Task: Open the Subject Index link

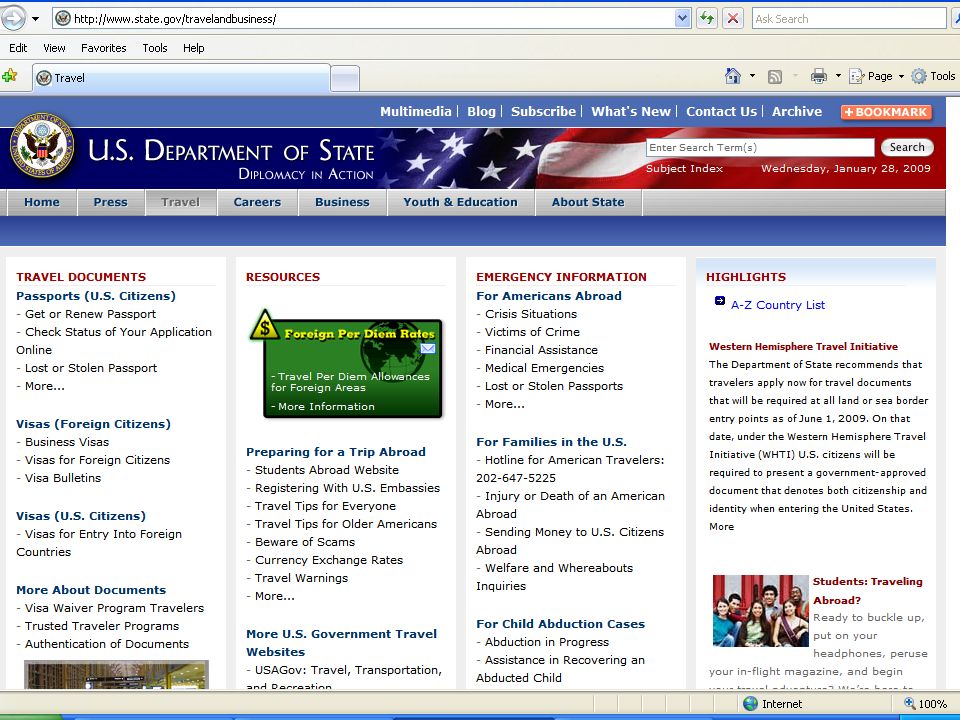Action: tap(684, 168)
